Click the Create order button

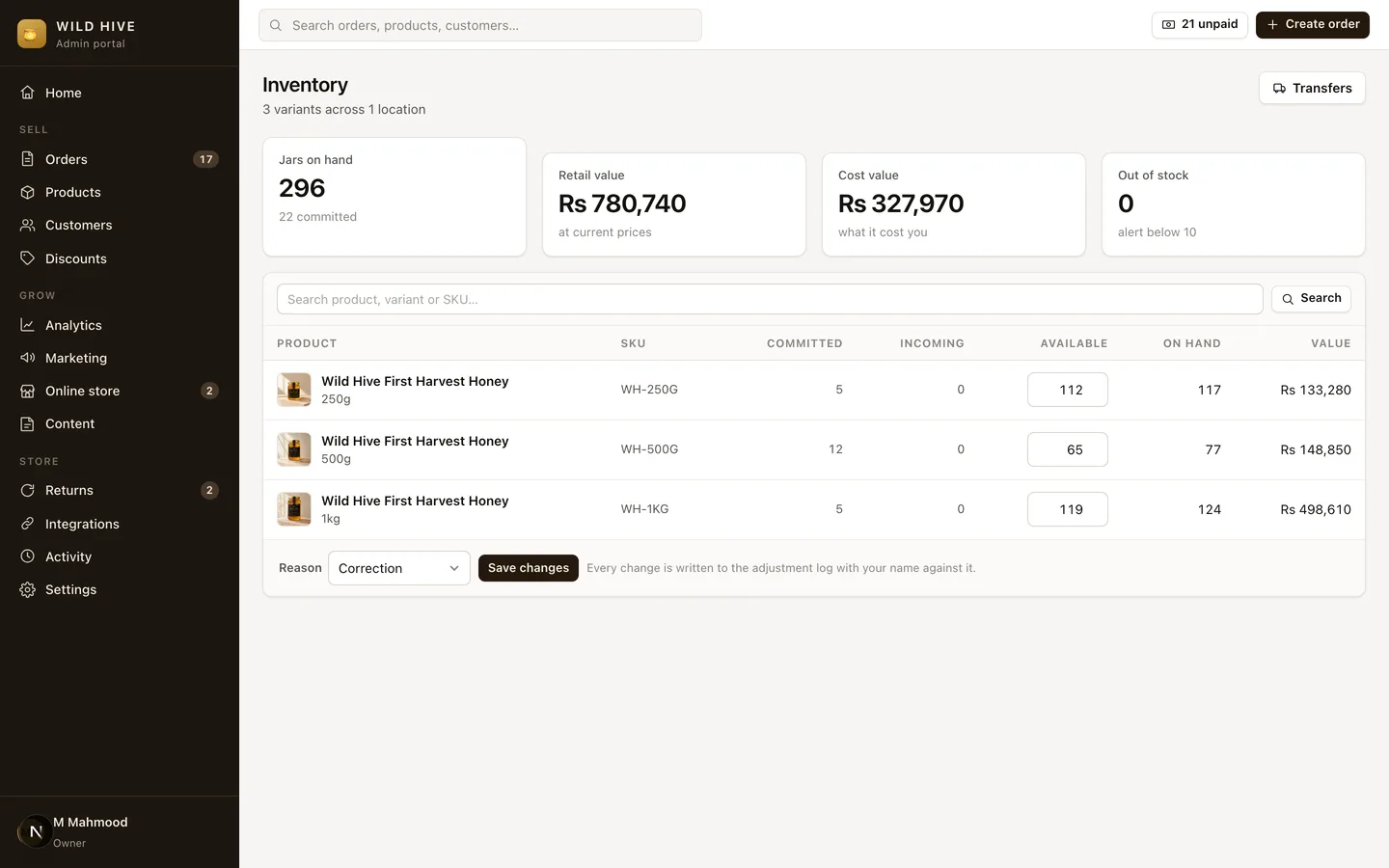[1313, 25]
